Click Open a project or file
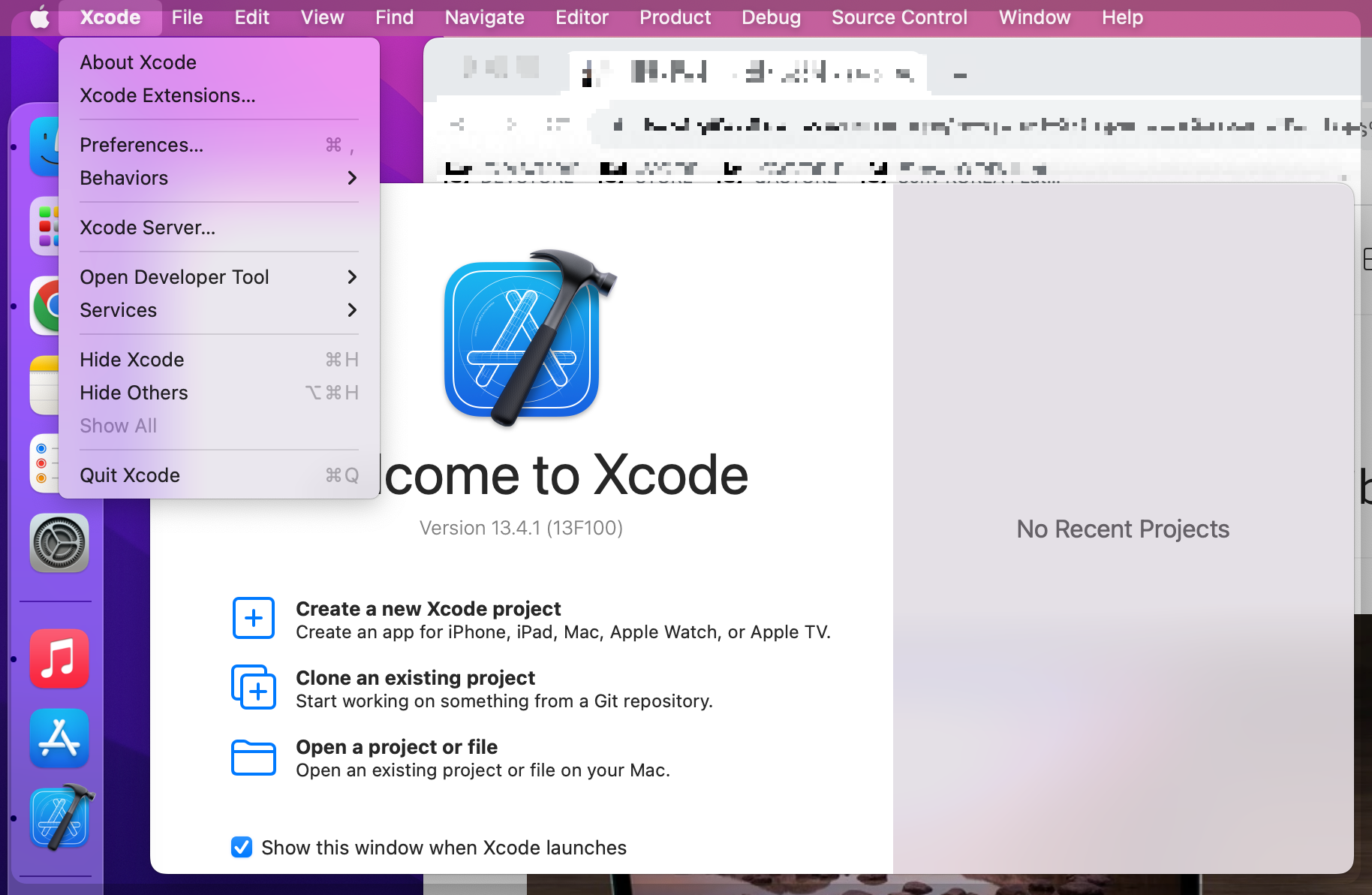The height and width of the screenshot is (895, 1372). [397, 747]
